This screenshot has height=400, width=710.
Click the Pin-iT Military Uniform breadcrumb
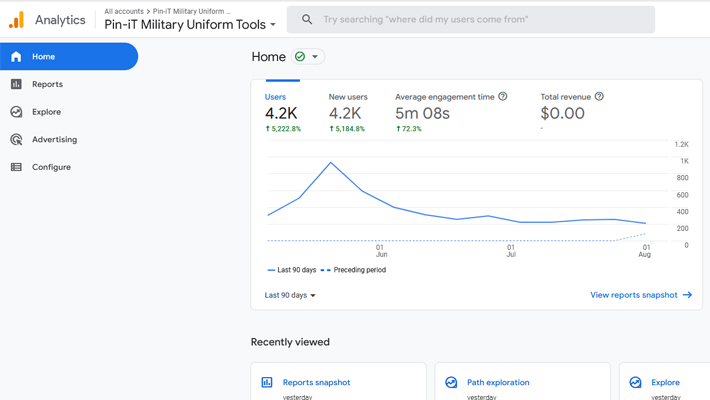(191, 11)
